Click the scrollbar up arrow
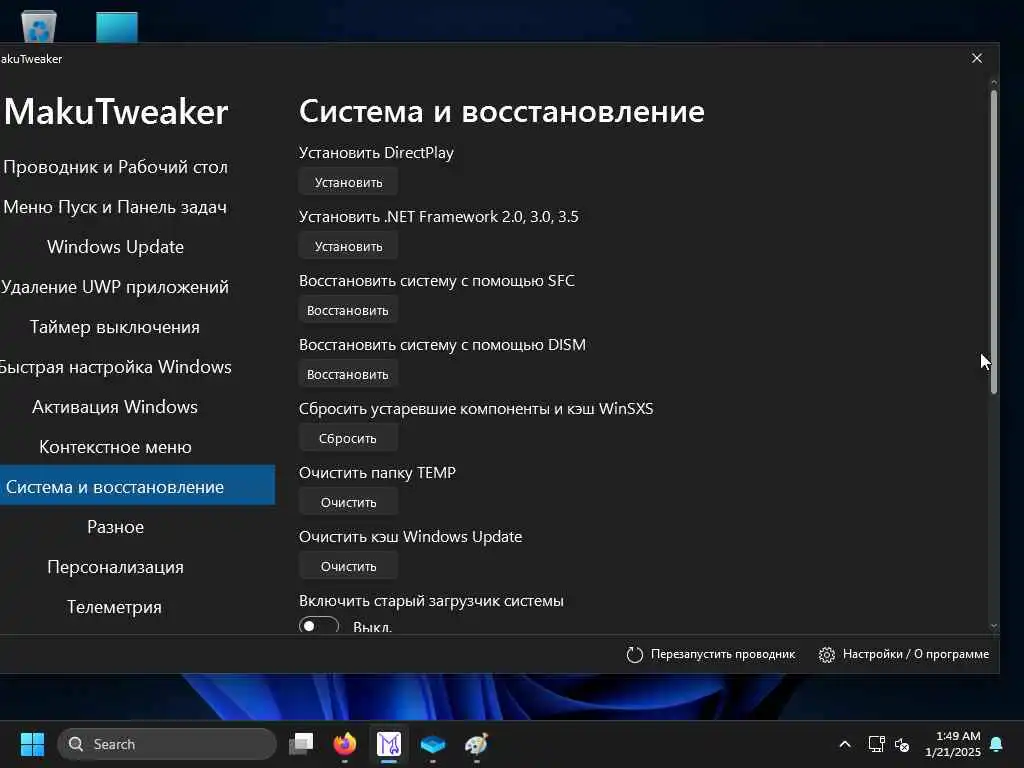 click(994, 83)
